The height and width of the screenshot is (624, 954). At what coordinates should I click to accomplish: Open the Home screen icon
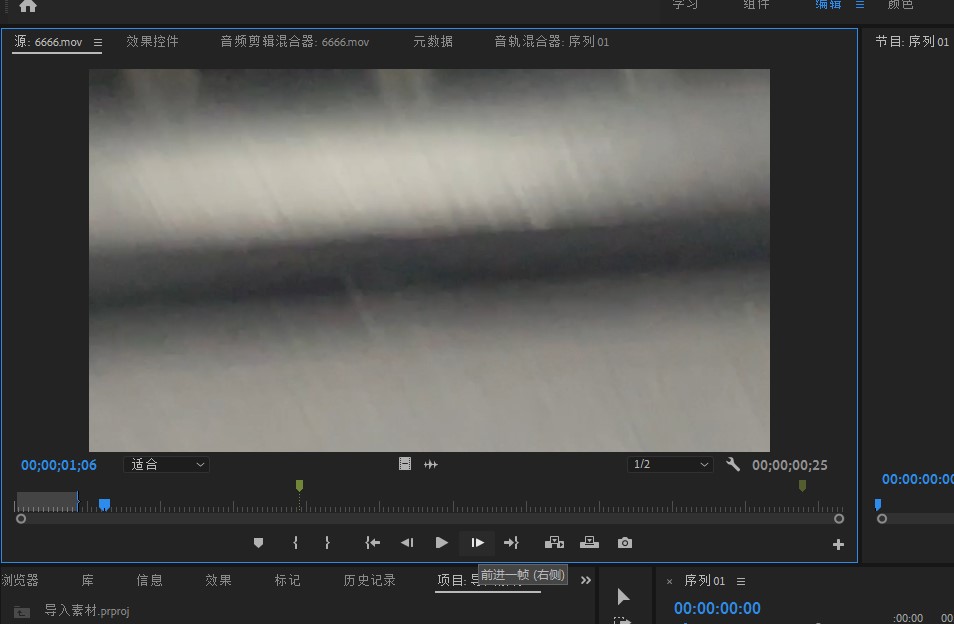coord(28,5)
